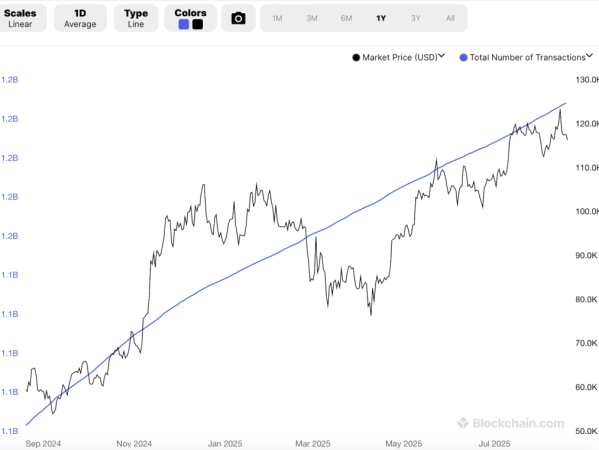Open the Scales Linear selector
599x450 pixels.
pos(20,18)
